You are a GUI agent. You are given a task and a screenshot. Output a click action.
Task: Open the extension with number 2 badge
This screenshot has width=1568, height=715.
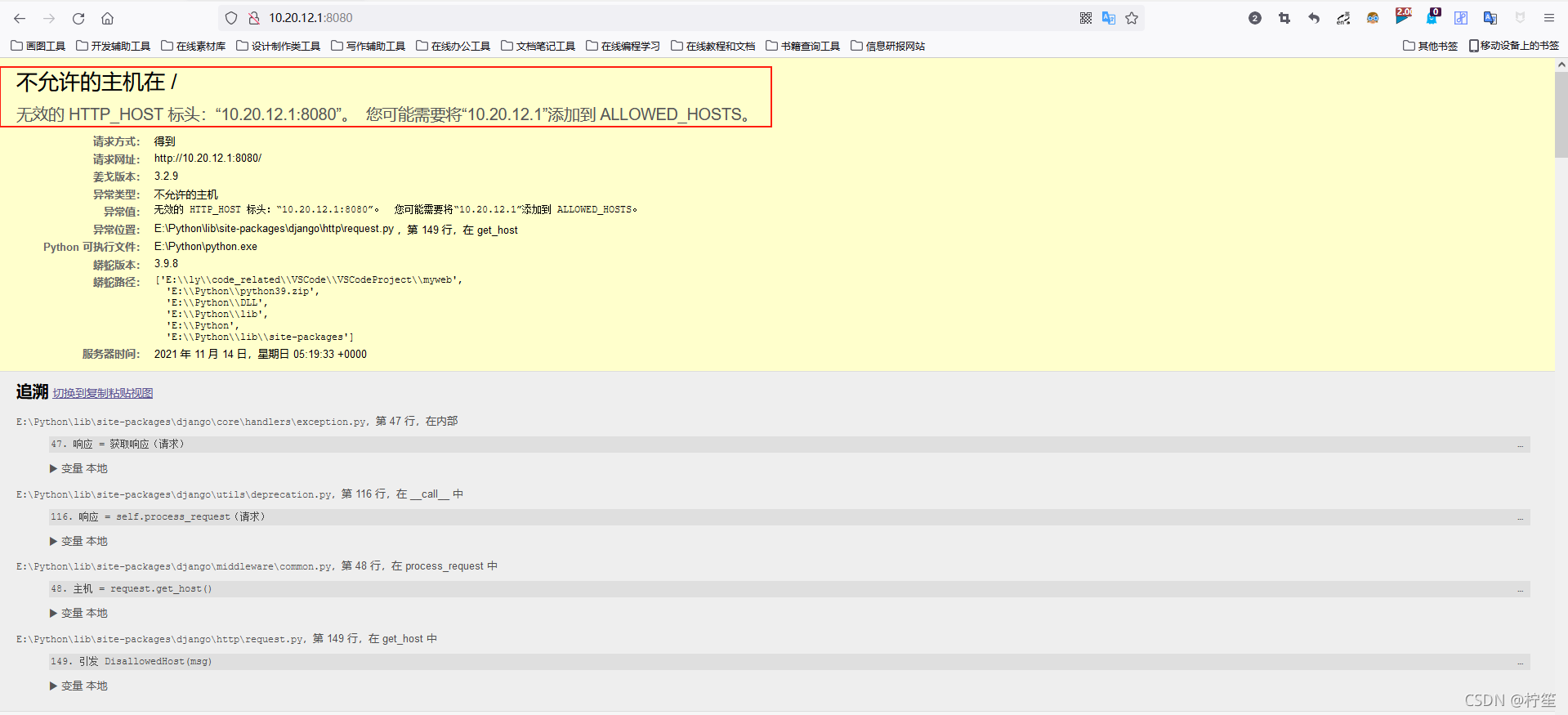coord(1255,18)
